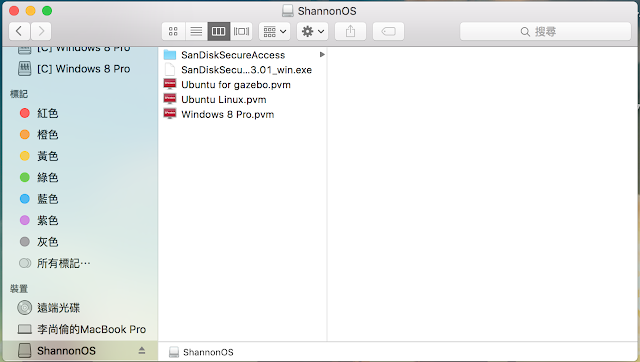Open the gear action menu
The image size is (640, 362).
pyautogui.click(x=312, y=31)
